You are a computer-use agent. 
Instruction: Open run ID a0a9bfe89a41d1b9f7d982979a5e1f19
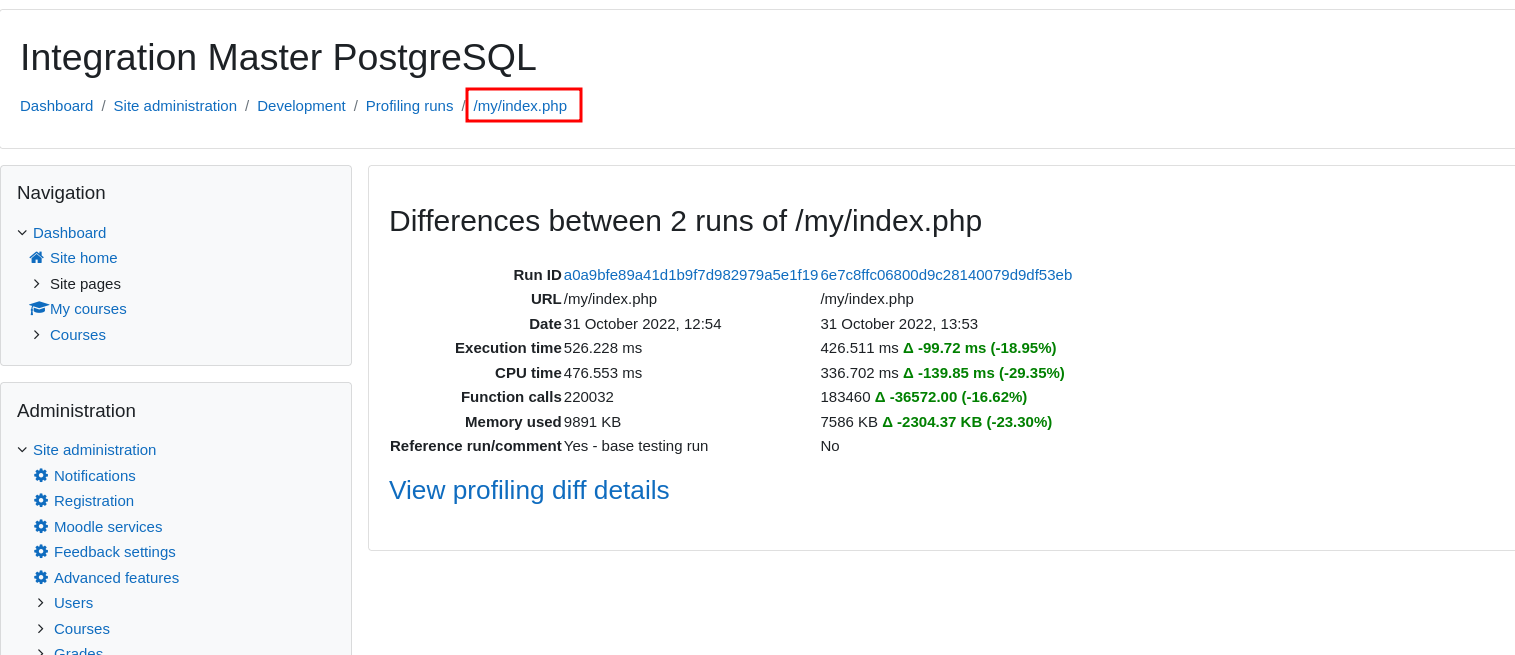pyautogui.click(x=691, y=275)
